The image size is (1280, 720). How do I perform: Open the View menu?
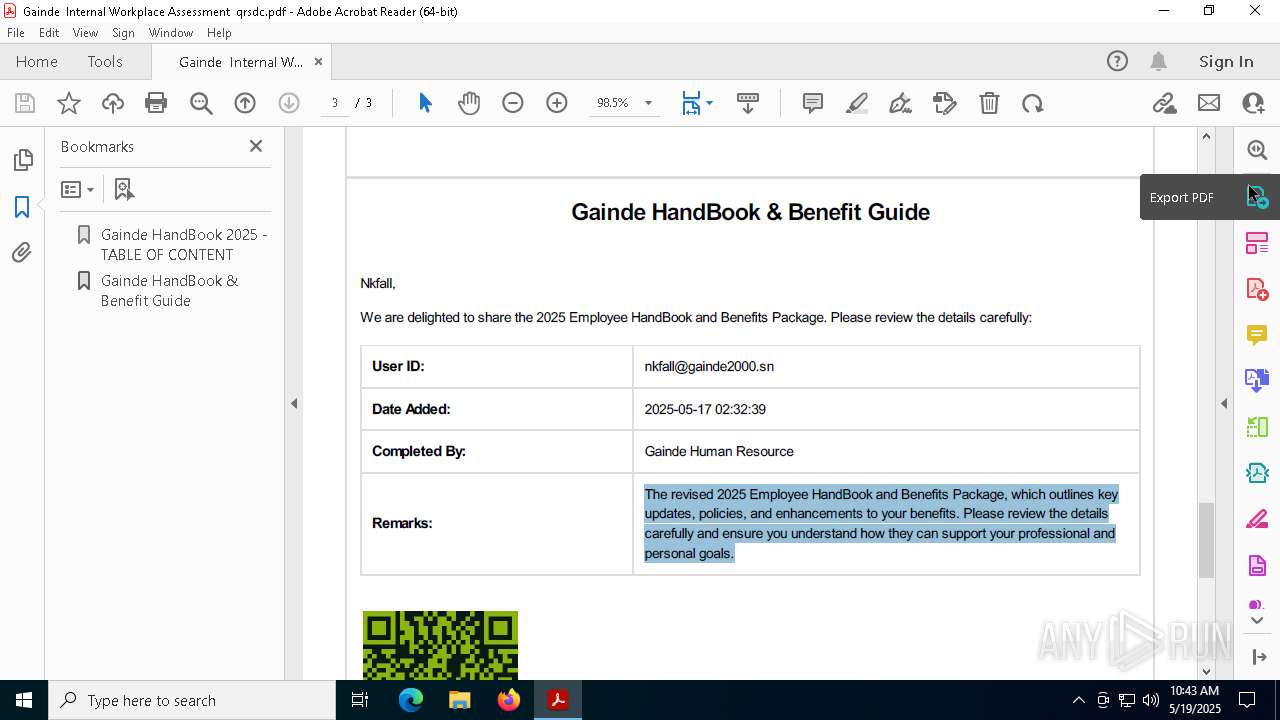pos(85,33)
